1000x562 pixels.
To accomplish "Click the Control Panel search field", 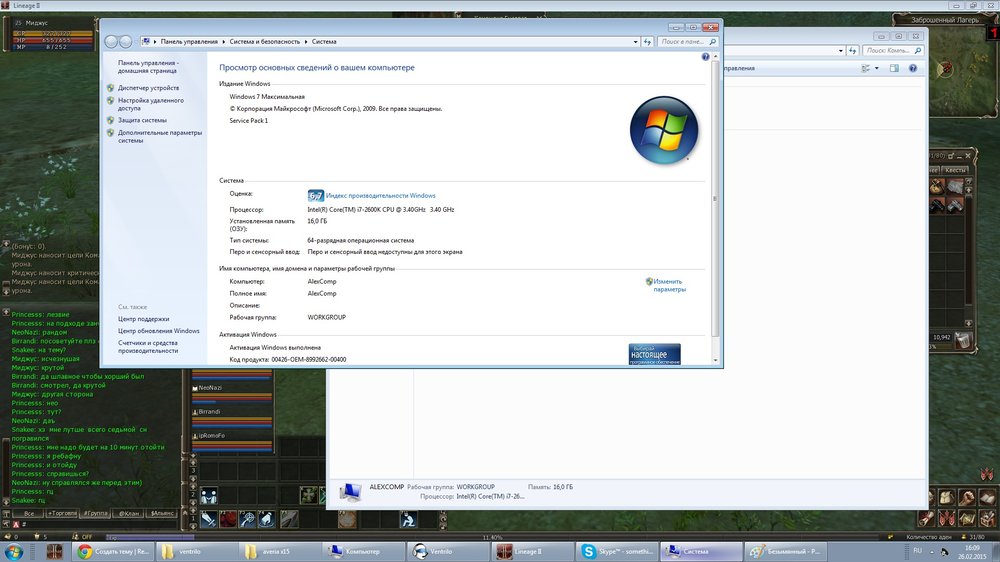I will [x=685, y=42].
